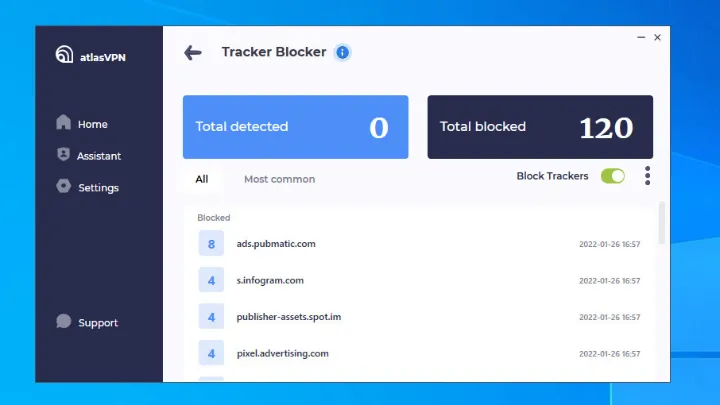Close the atlasVPN window
This screenshot has width=720, height=405.
[x=657, y=37]
